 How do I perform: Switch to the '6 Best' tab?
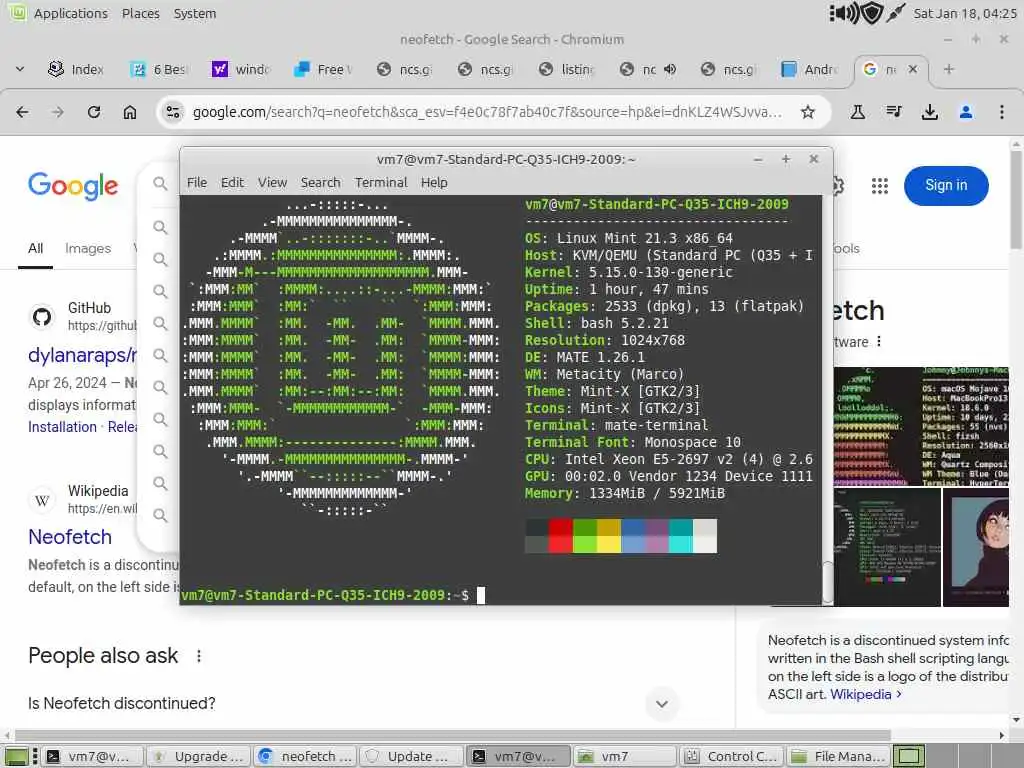[159, 69]
